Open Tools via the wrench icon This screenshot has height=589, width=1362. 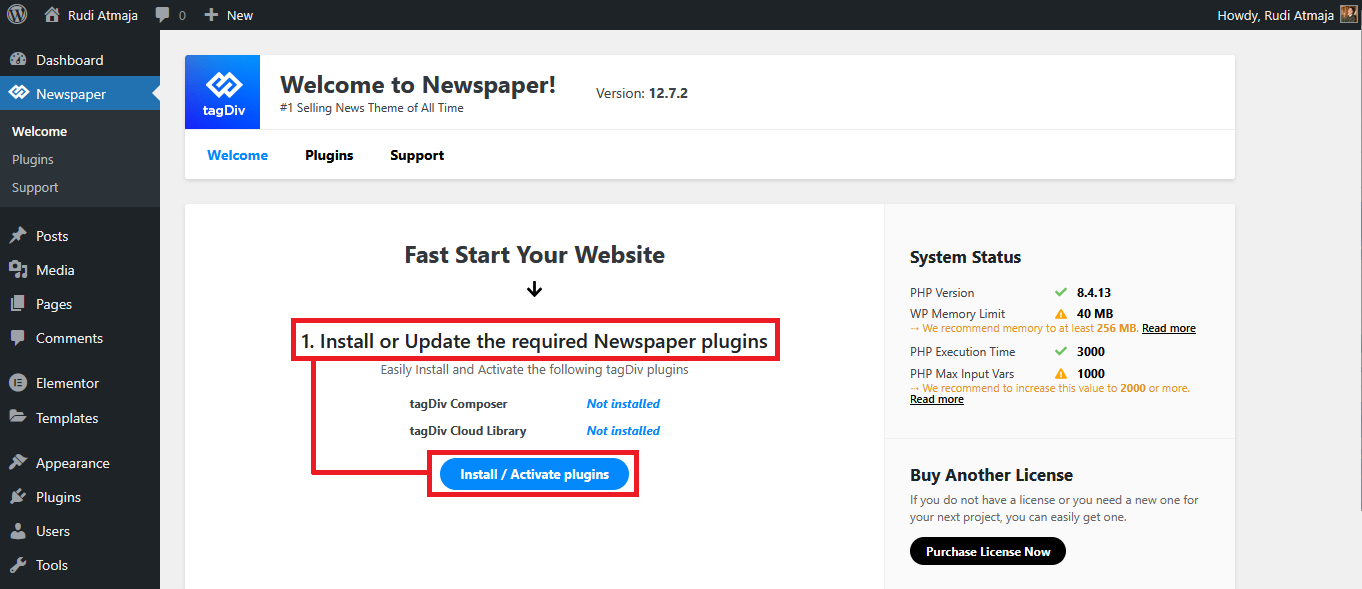(x=18, y=565)
